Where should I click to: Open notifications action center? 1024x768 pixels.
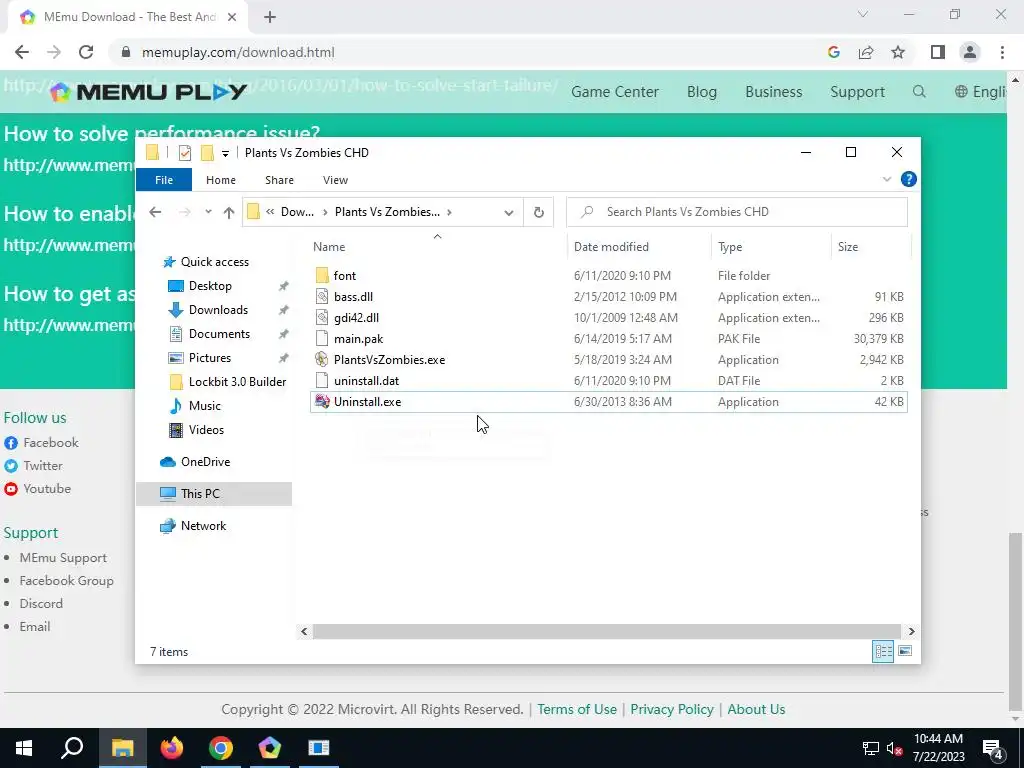pyautogui.click(x=993, y=748)
